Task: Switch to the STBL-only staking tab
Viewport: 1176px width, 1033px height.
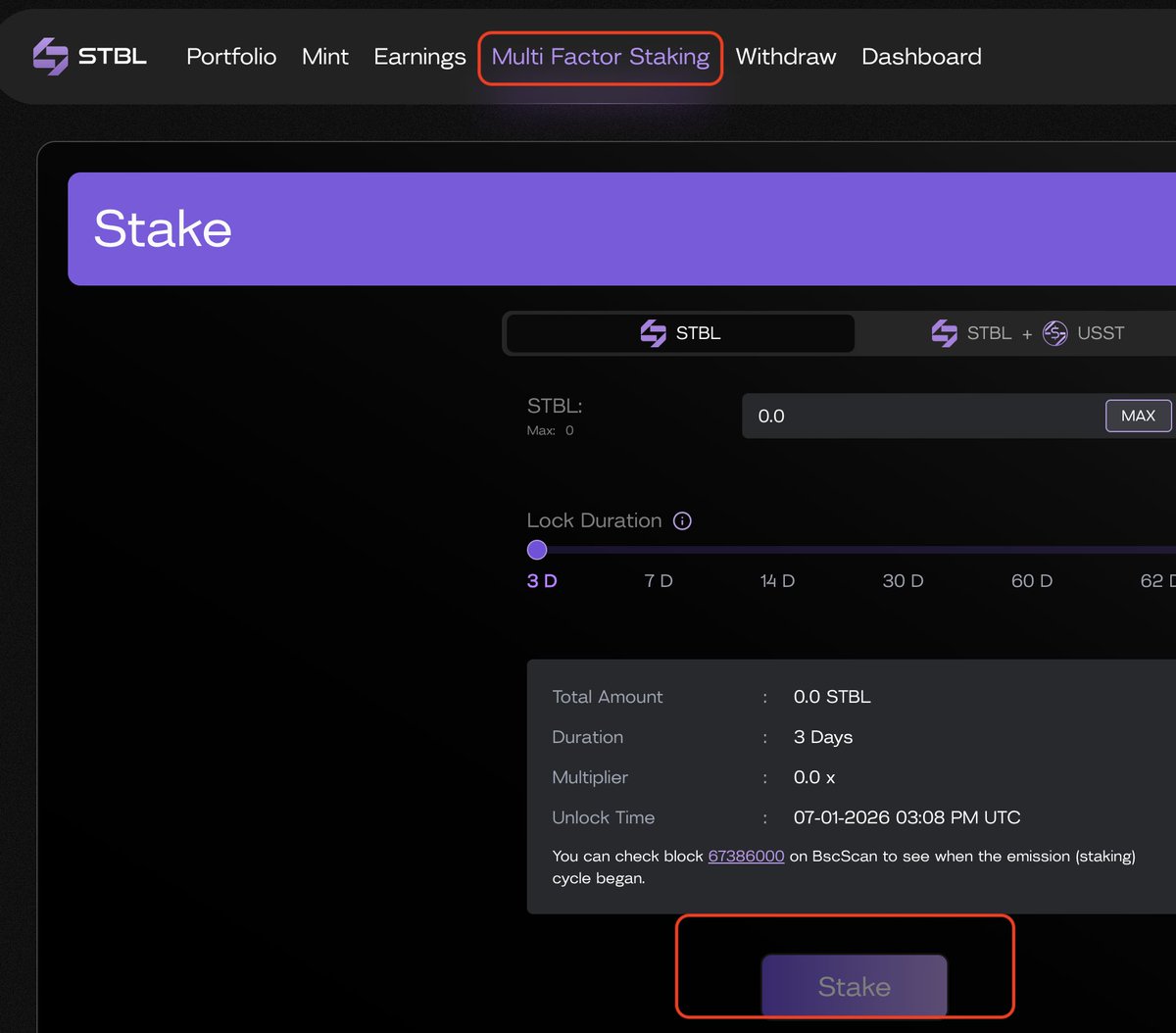Action: 680,333
